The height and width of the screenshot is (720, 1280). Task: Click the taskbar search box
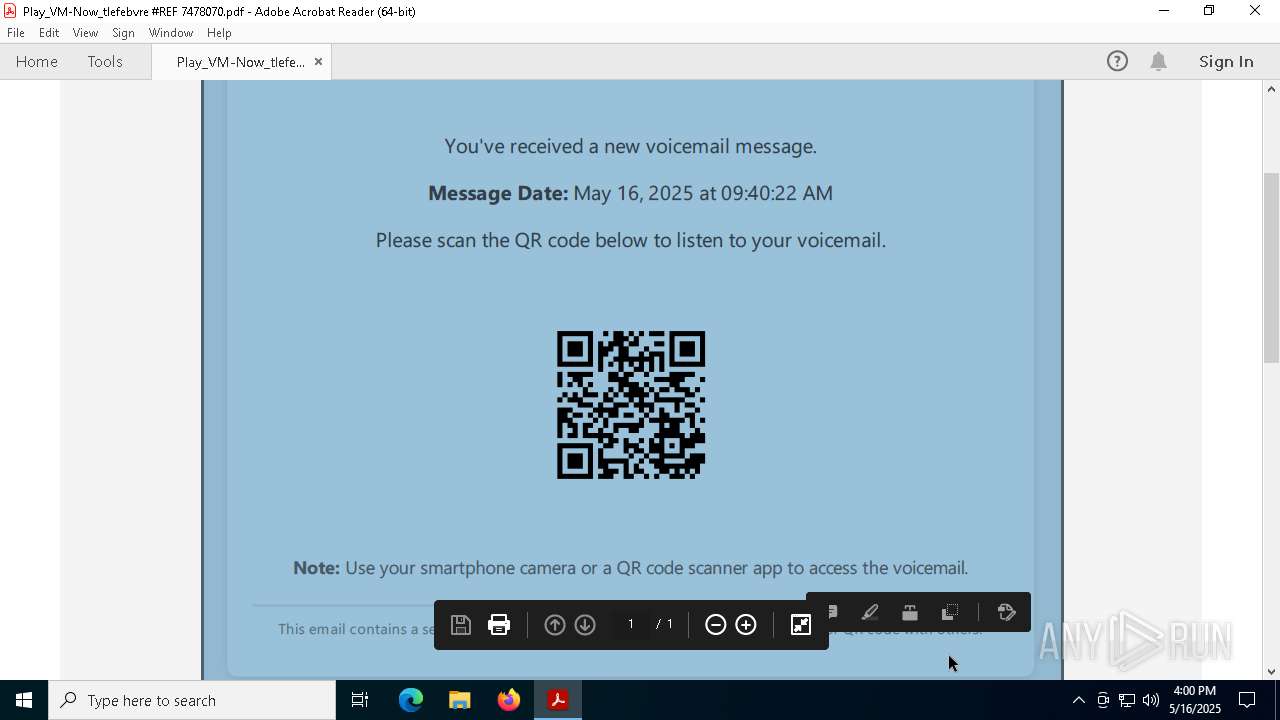click(192, 700)
